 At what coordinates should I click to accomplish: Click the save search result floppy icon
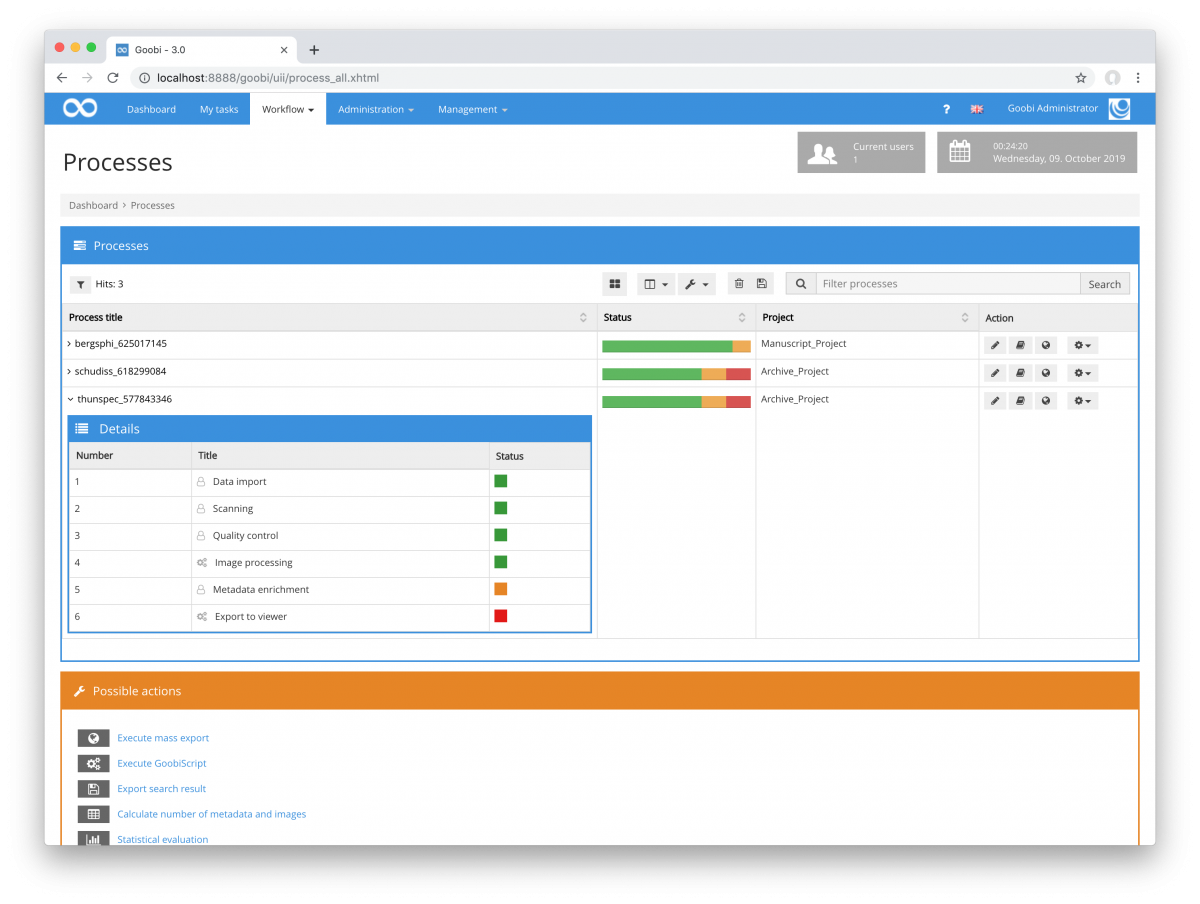pos(762,283)
